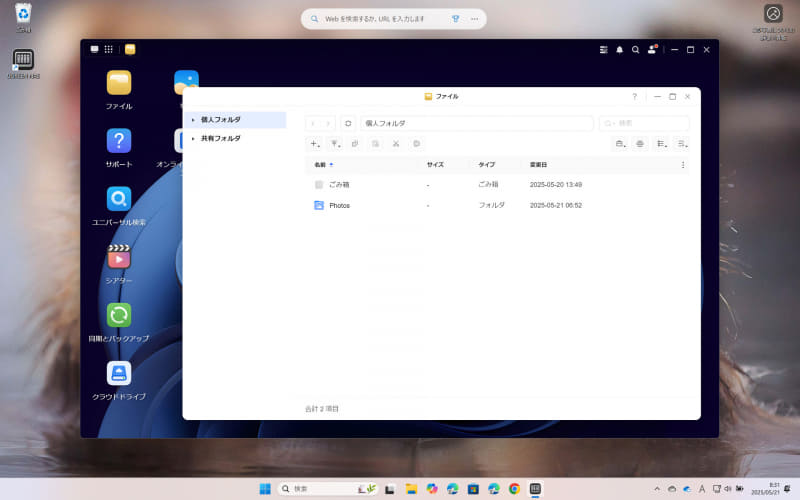This screenshot has width=800, height=500.
Task: Open the ファイル app icon on NAS desktop
Action: point(119,83)
